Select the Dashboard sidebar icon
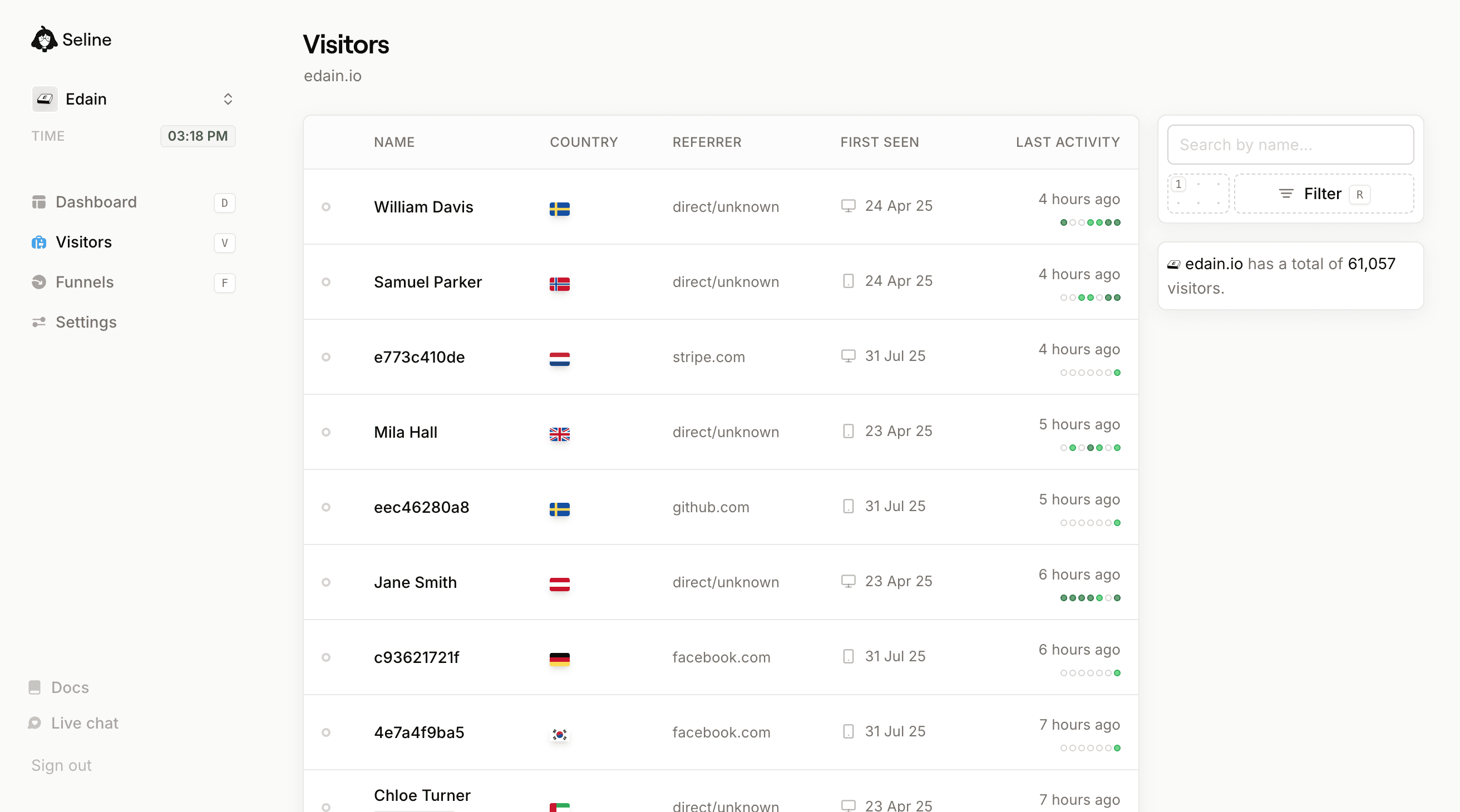The width and height of the screenshot is (1460, 812). tap(38, 202)
